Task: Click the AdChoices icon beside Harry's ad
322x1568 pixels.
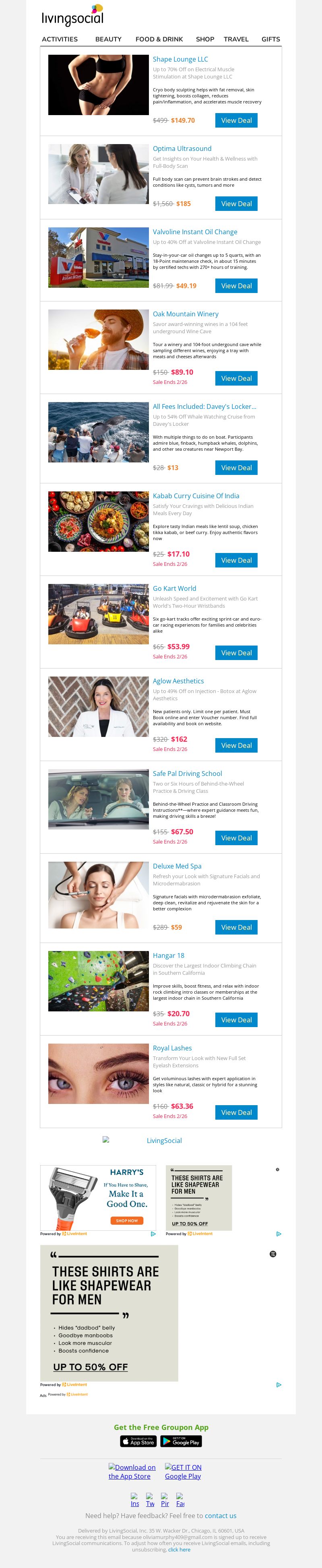Action: click(x=153, y=1233)
